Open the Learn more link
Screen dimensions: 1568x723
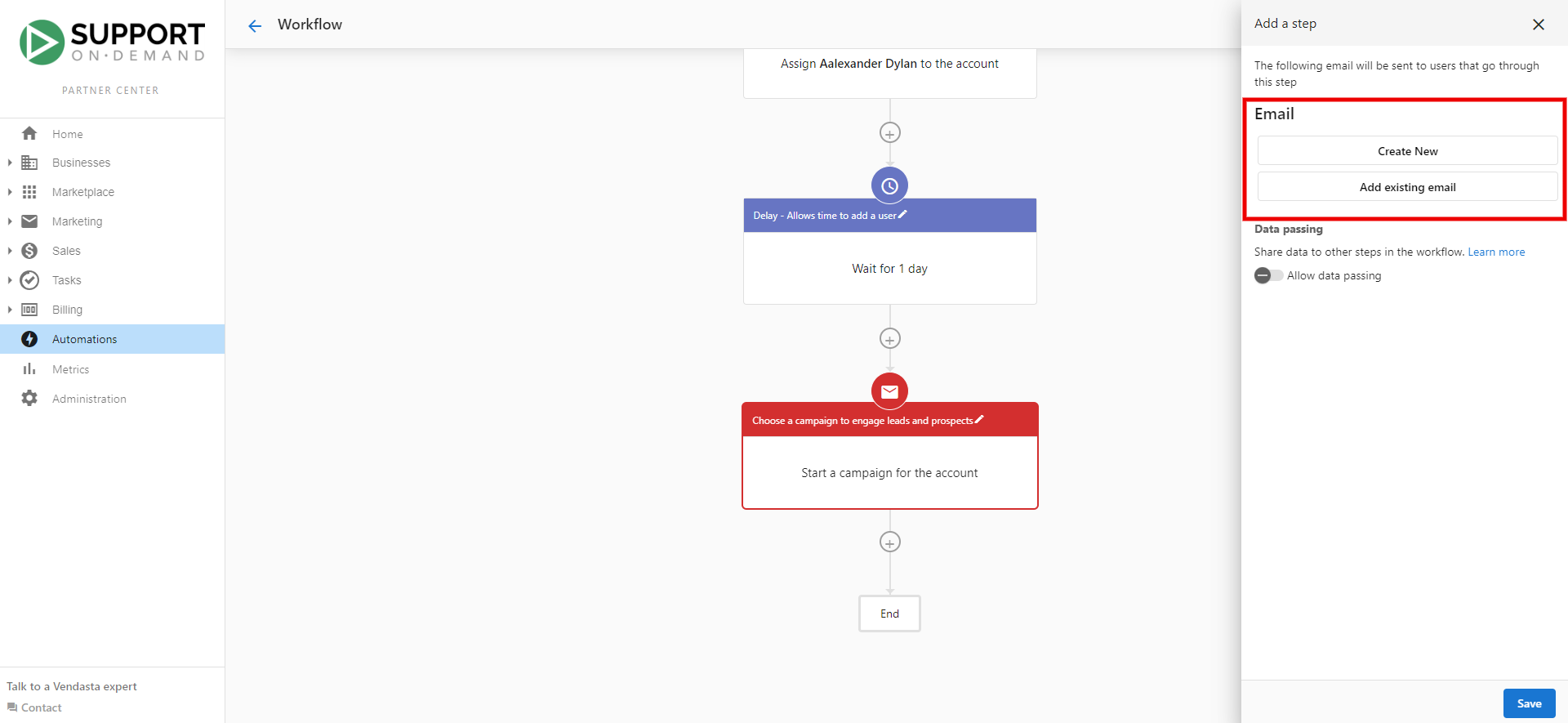click(x=1496, y=252)
